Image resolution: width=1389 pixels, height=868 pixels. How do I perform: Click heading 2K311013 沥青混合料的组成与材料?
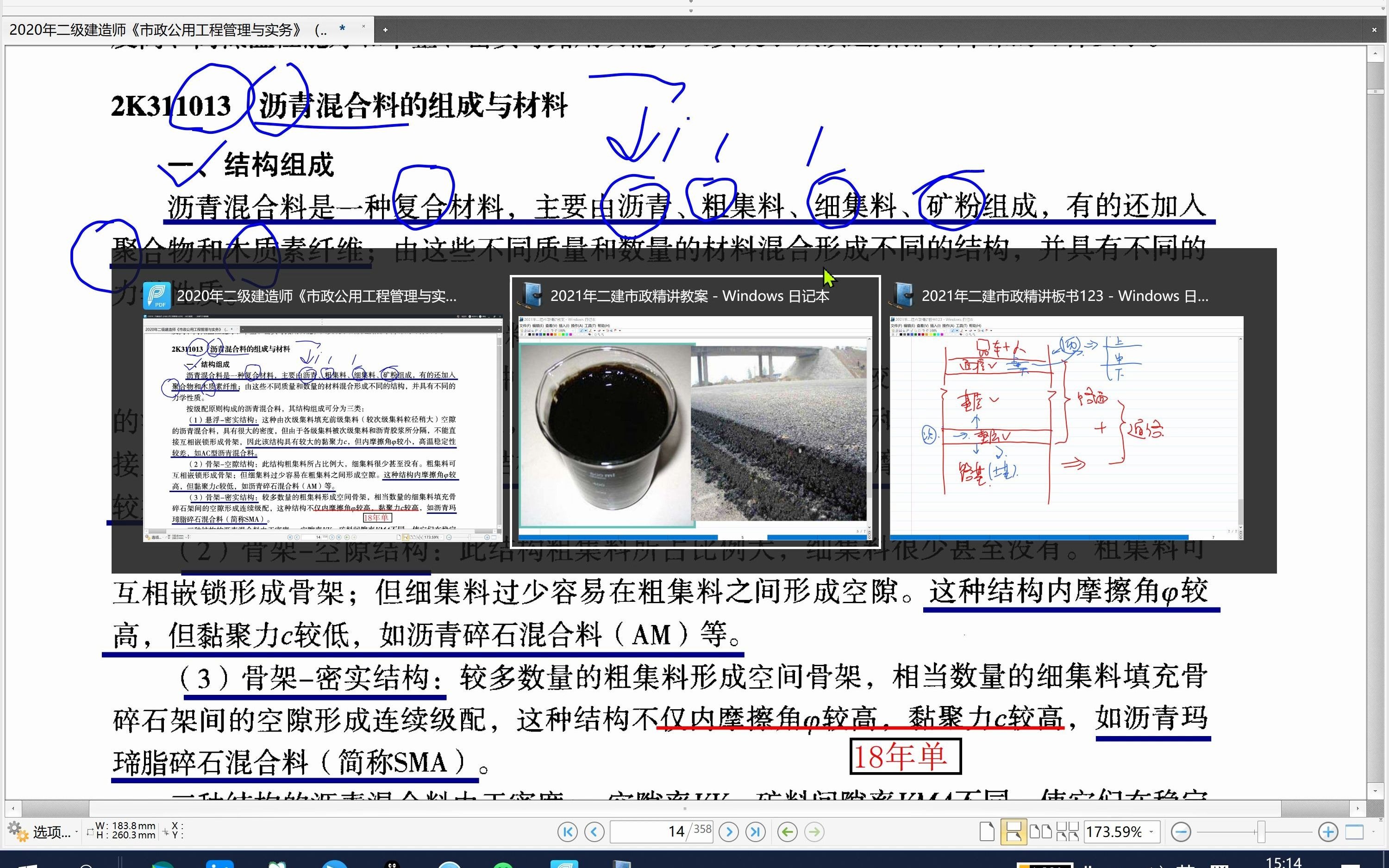coord(339,106)
